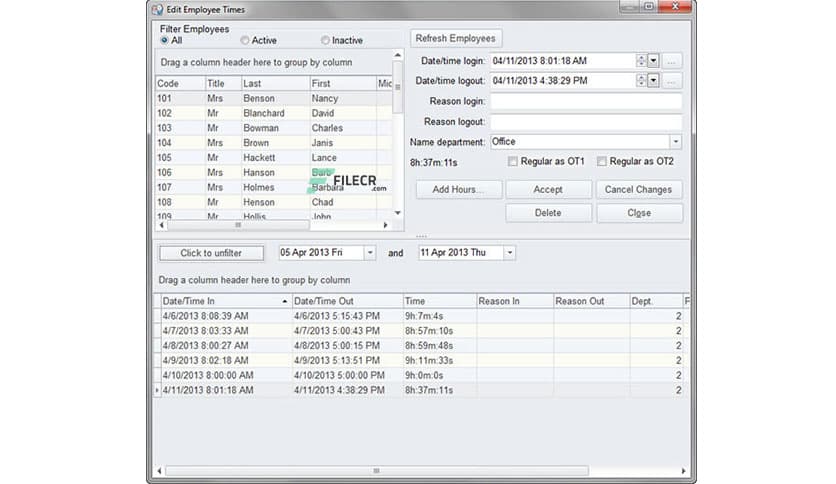This screenshot has height=484, width=836.
Task: Sort by the Last column header
Action: [x=275, y=84]
